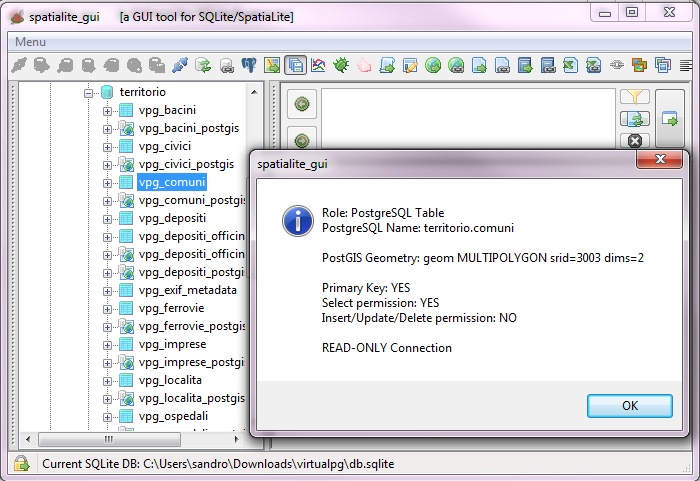Viewport: 700px width, 481px height.
Task: Select vpg_localita_postgis in the tree
Action: tap(192, 398)
